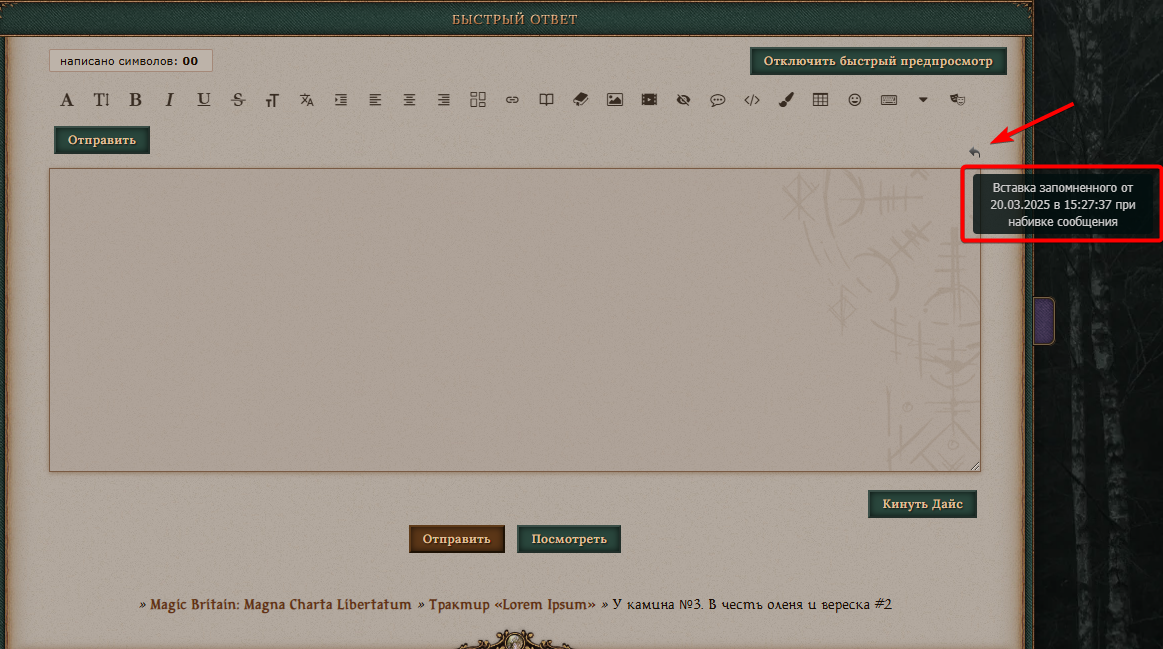This screenshot has height=649, width=1163.
Task: Toggle italic formatting
Action: click(169, 100)
